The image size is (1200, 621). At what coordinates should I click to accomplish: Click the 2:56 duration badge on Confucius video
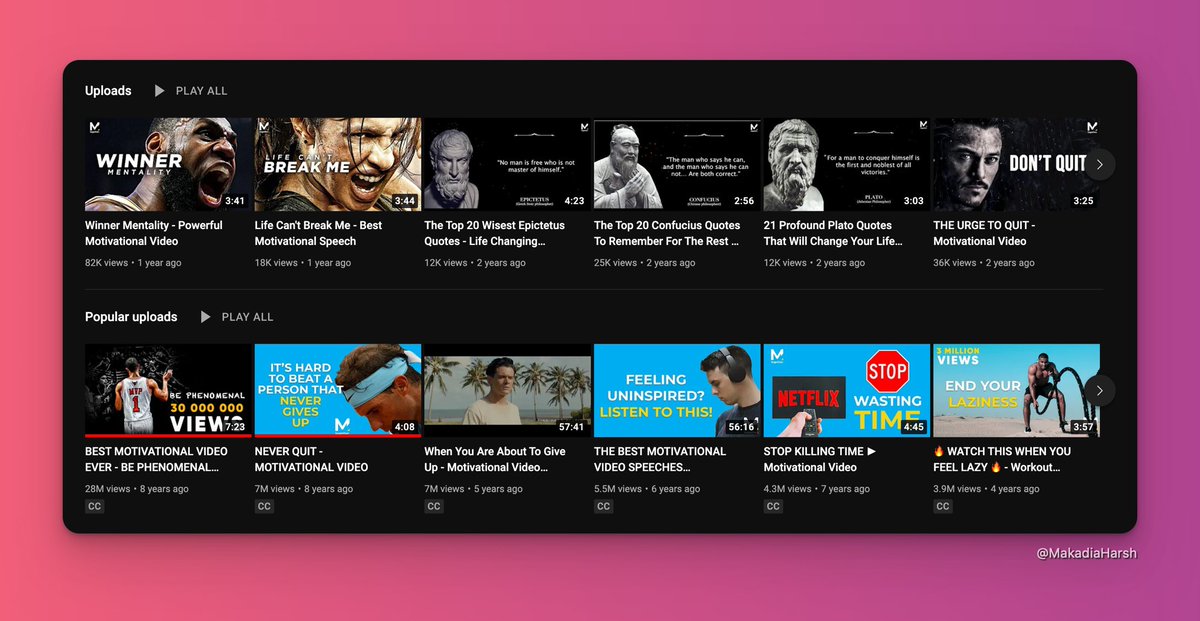744,201
